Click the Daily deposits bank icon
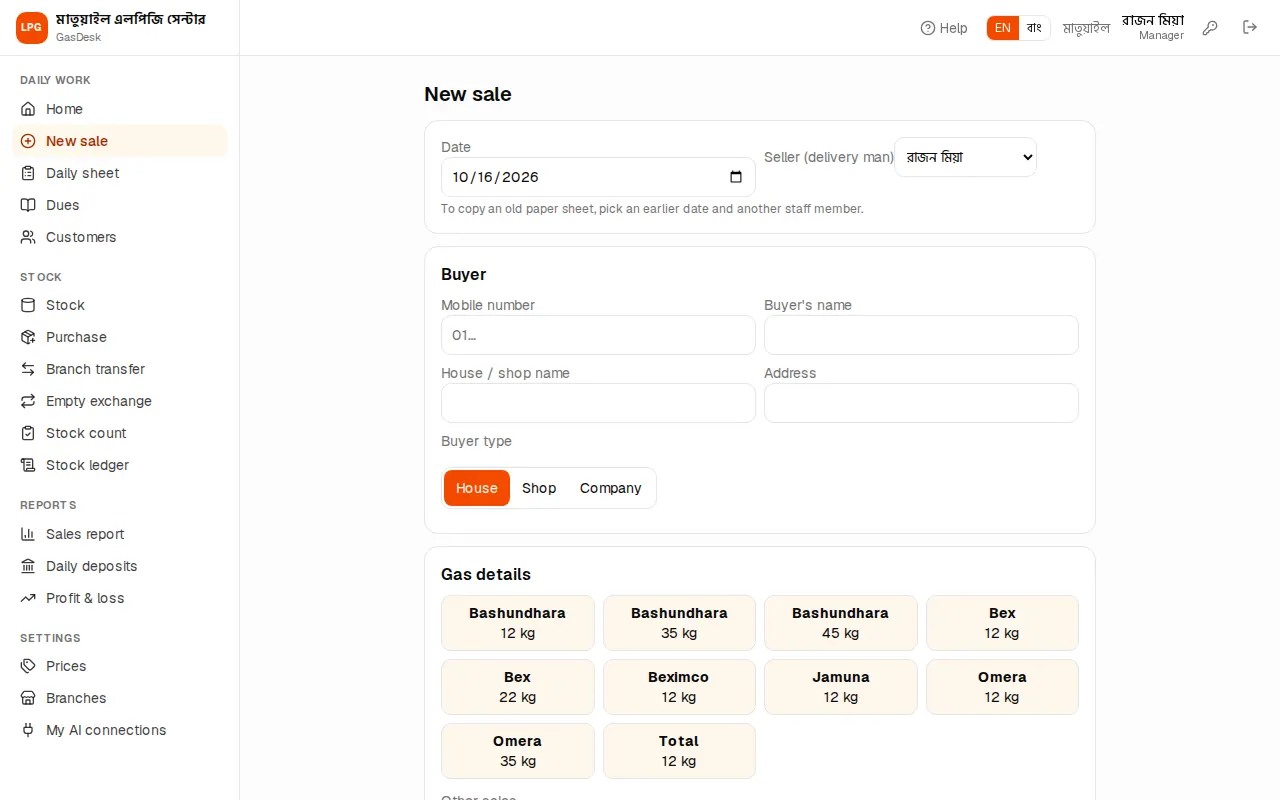The height and width of the screenshot is (800, 1280). tap(28, 566)
